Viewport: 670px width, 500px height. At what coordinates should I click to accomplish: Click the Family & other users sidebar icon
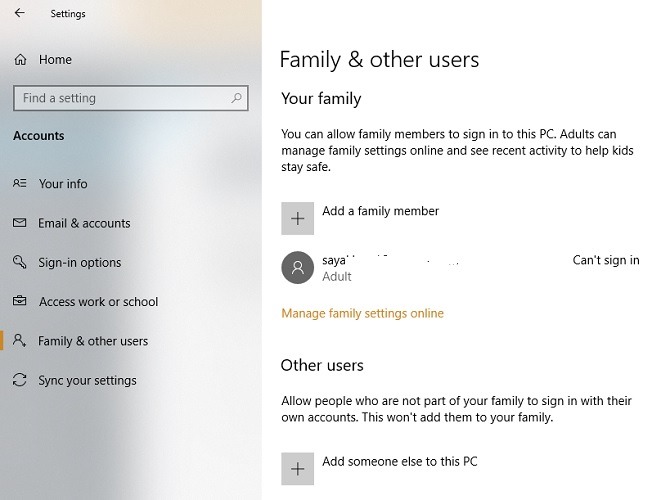click(x=20, y=341)
